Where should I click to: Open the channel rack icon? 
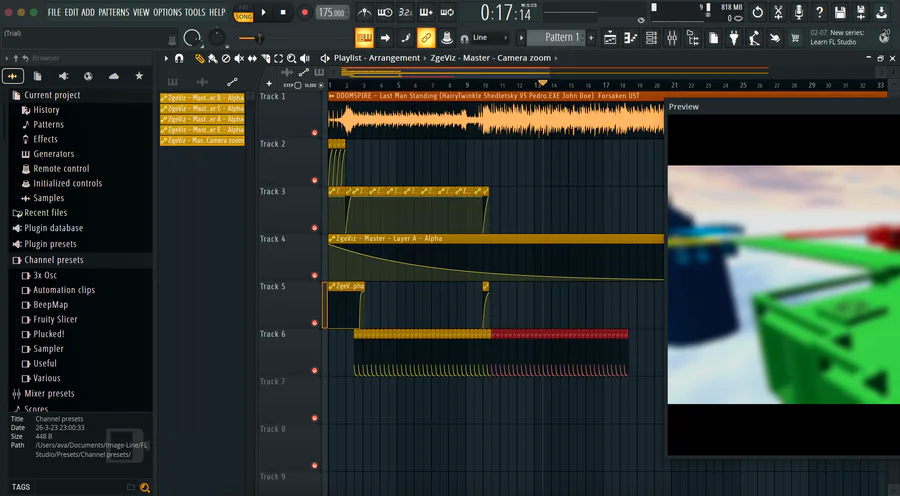click(x=651, y=38)
